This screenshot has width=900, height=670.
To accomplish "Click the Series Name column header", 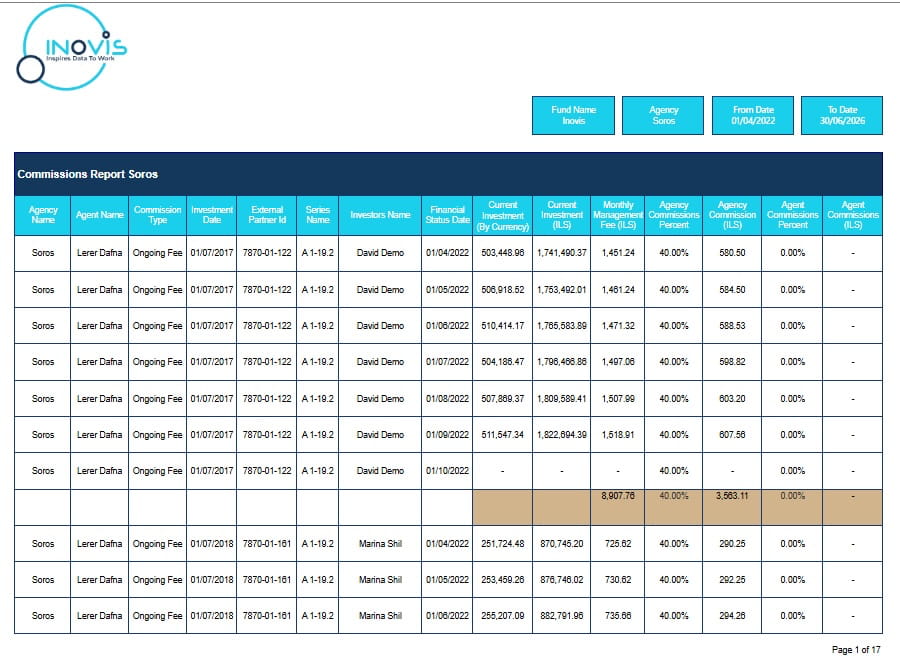I will coord(318,215).
